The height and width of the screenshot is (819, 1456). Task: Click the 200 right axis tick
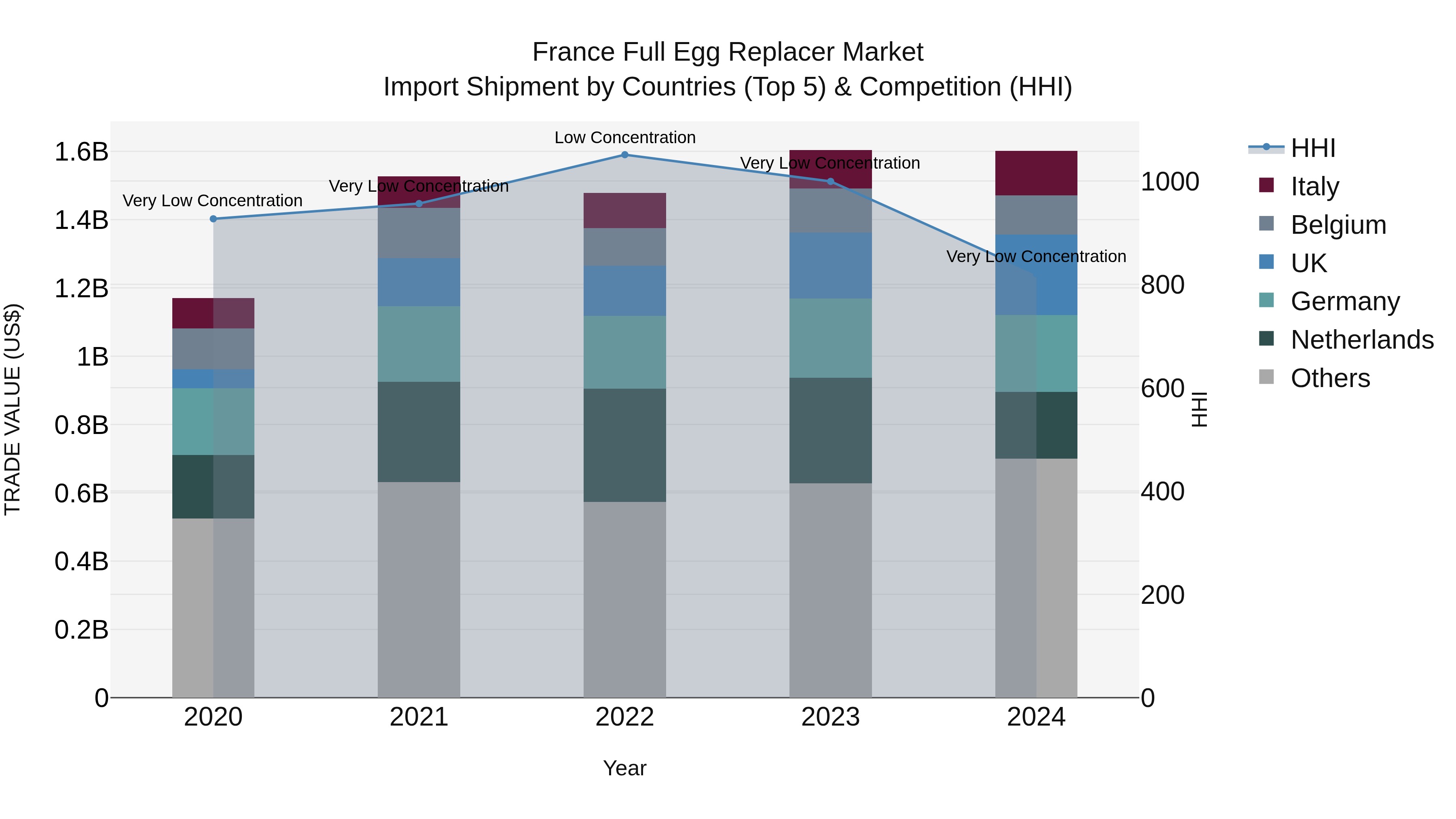point(1163,595)
